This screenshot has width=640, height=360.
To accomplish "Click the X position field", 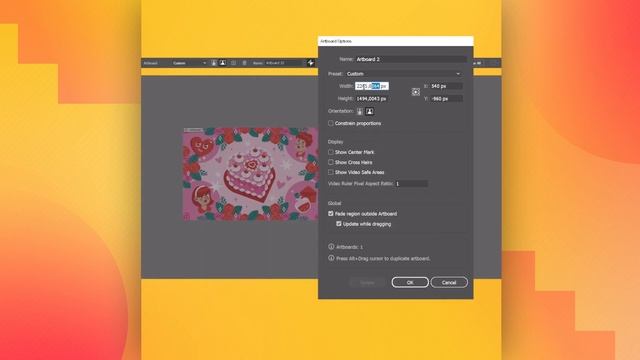I will pyautogui.click(x=446, y=86).
